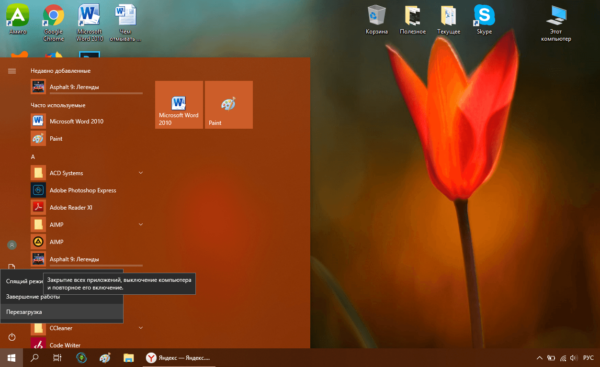Select the Word document file on the desktop

pyautogui.click(x=125, y=22)
